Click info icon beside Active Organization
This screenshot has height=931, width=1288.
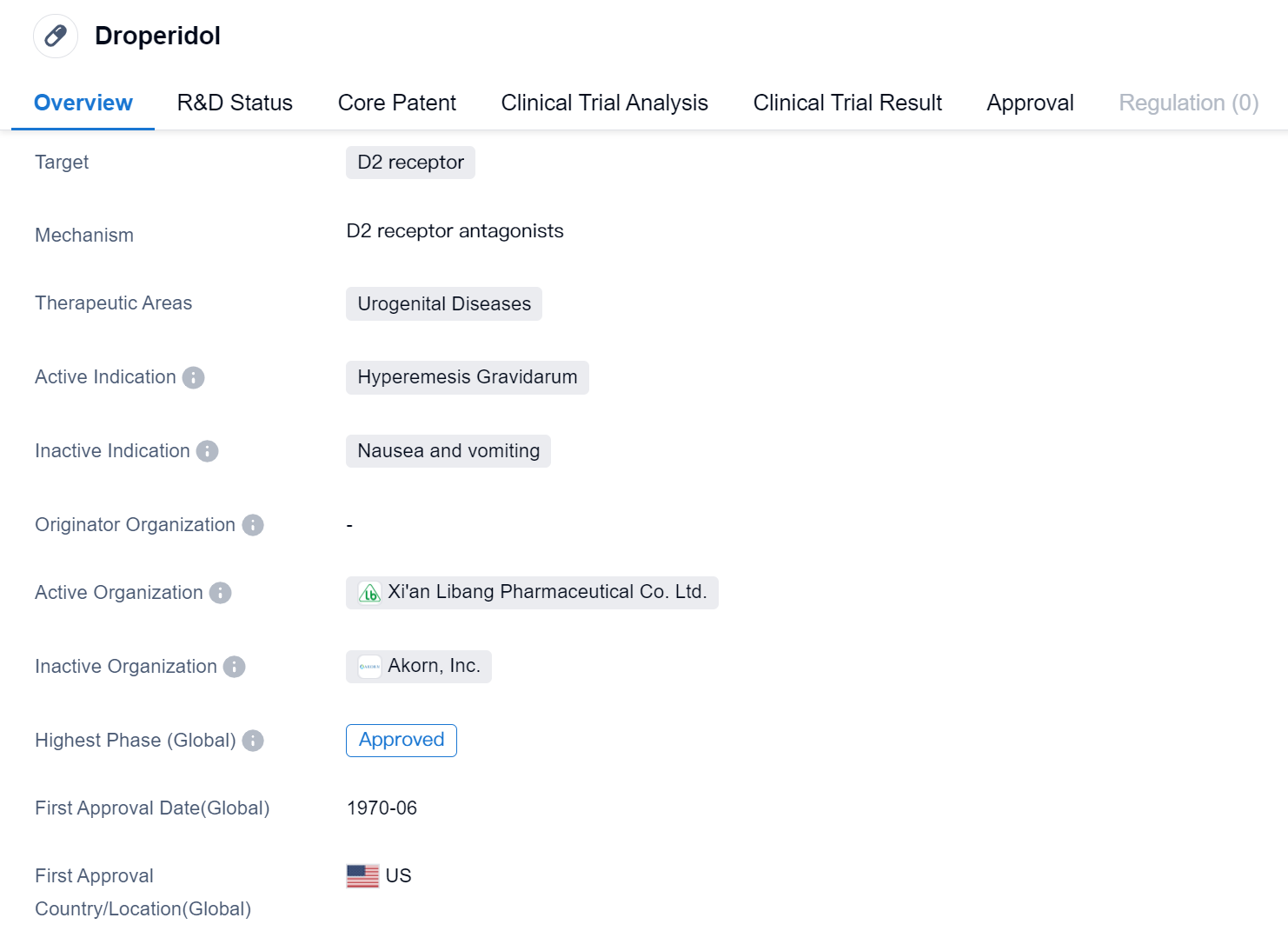click(x=221, y=593)
